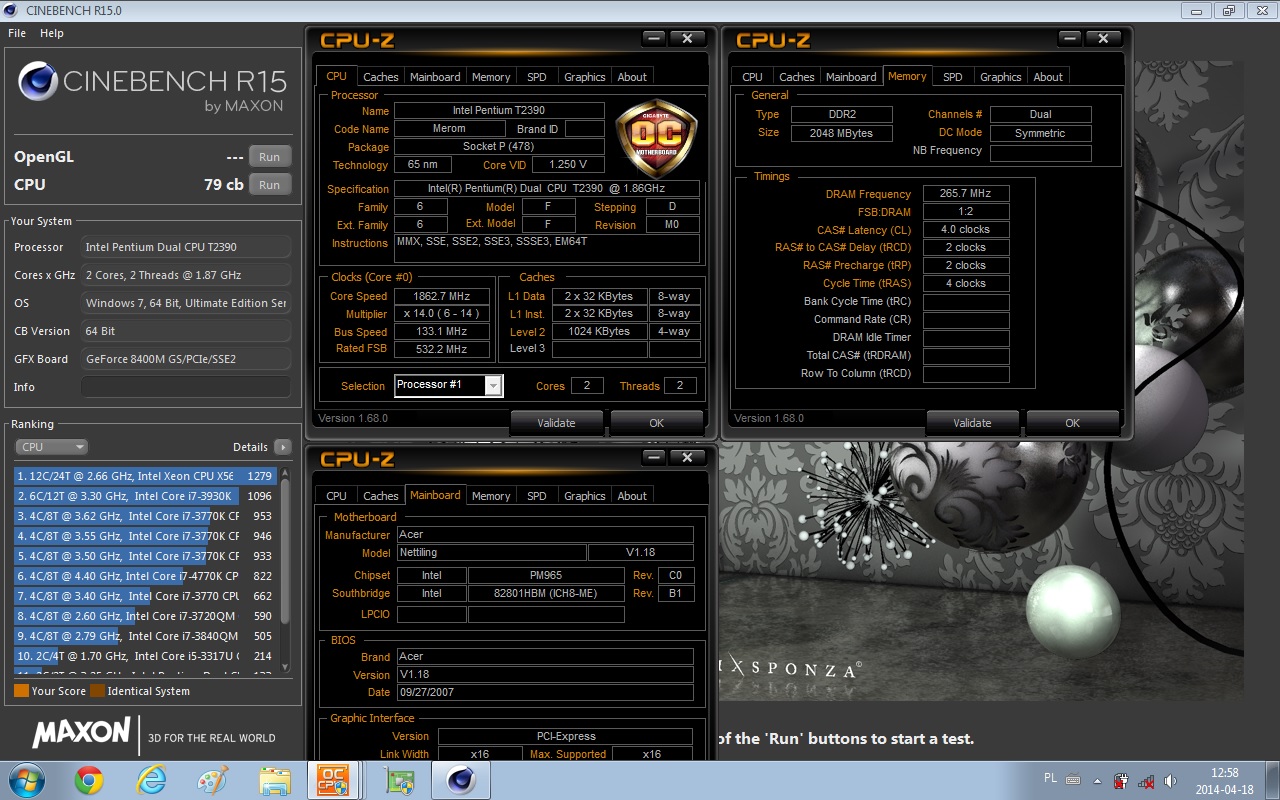This screenshot has height=800, width=1280.
Task: Click the Info input field in Cinebench
Action: (x=186, y=387)
